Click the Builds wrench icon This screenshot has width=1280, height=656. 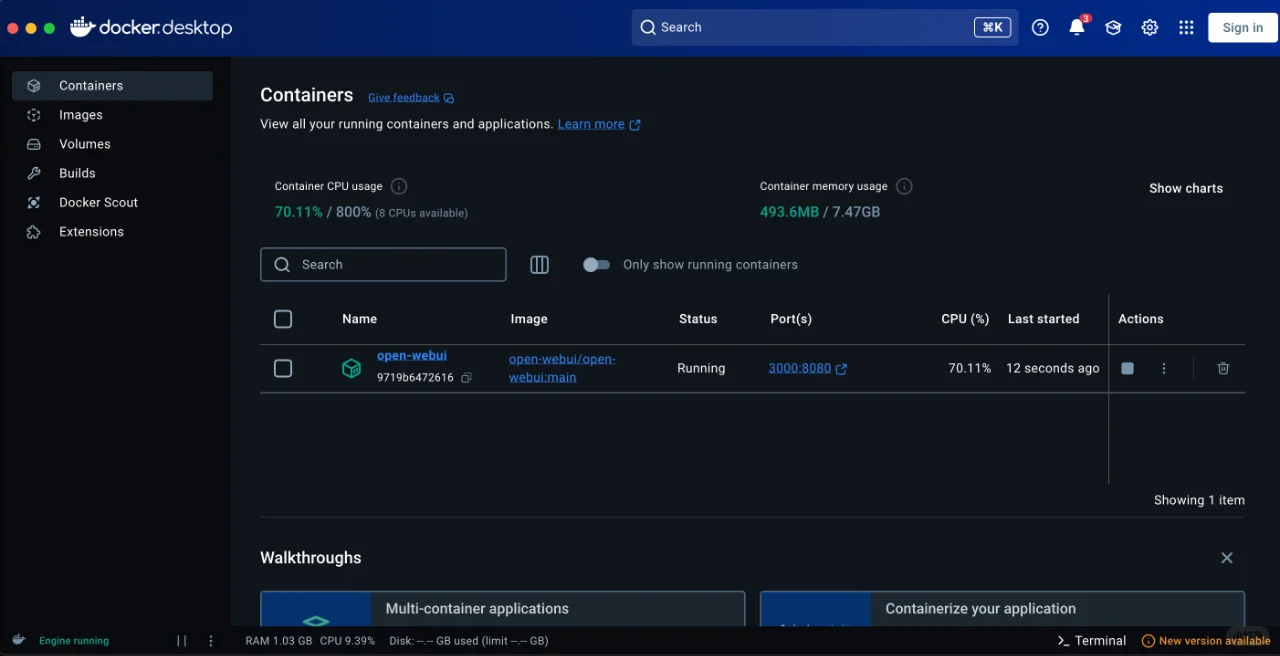pos(34,173)
